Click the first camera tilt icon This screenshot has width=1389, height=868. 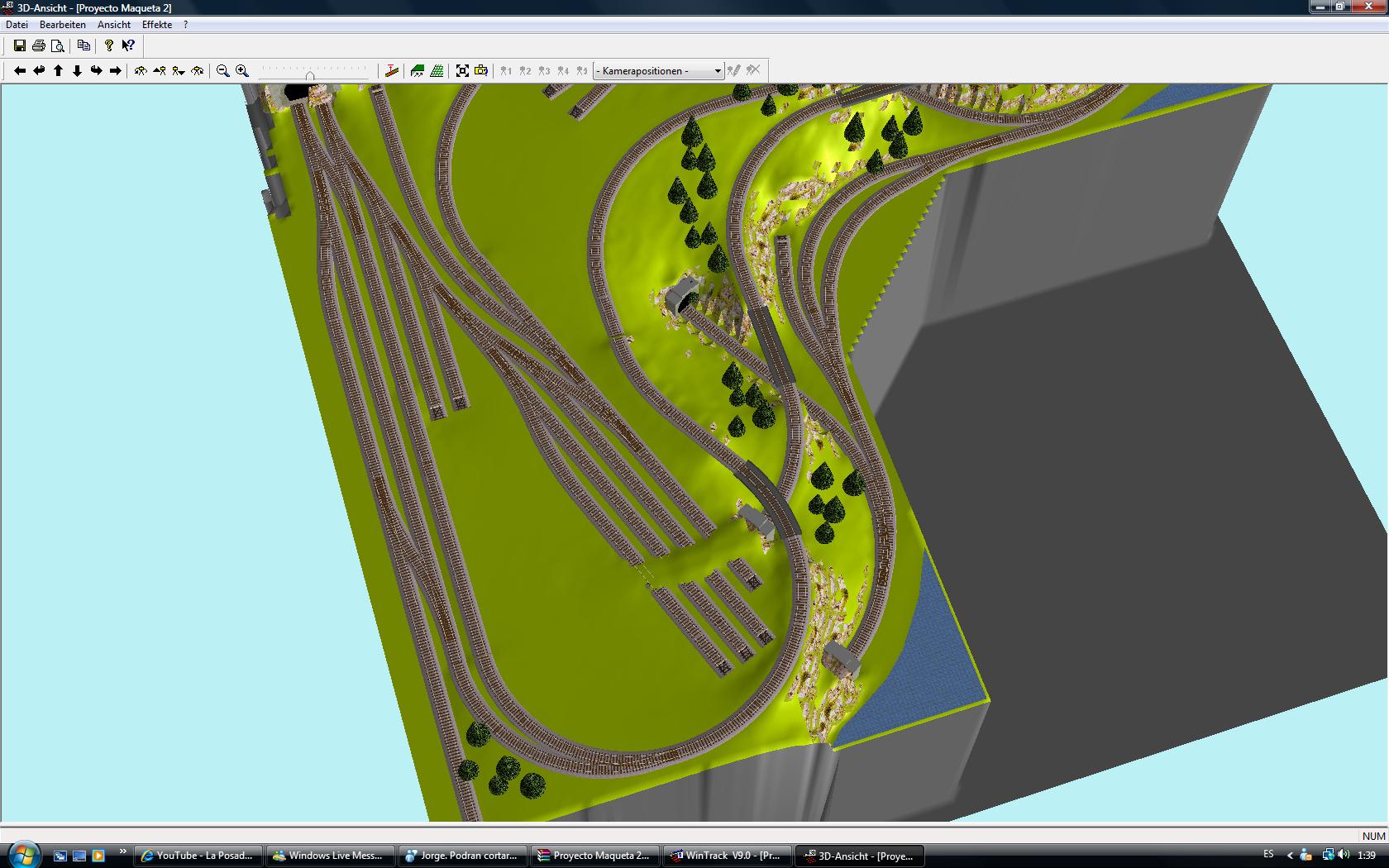pos(141,71)
